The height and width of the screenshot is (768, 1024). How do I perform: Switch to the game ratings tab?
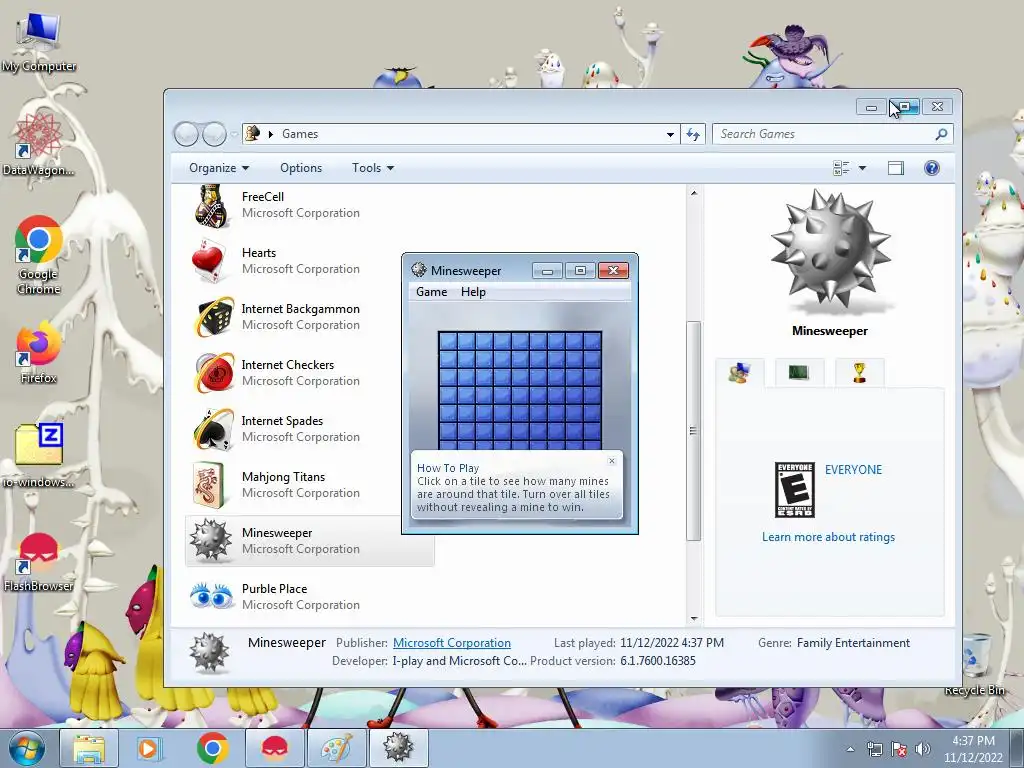[x=739, y=373]
